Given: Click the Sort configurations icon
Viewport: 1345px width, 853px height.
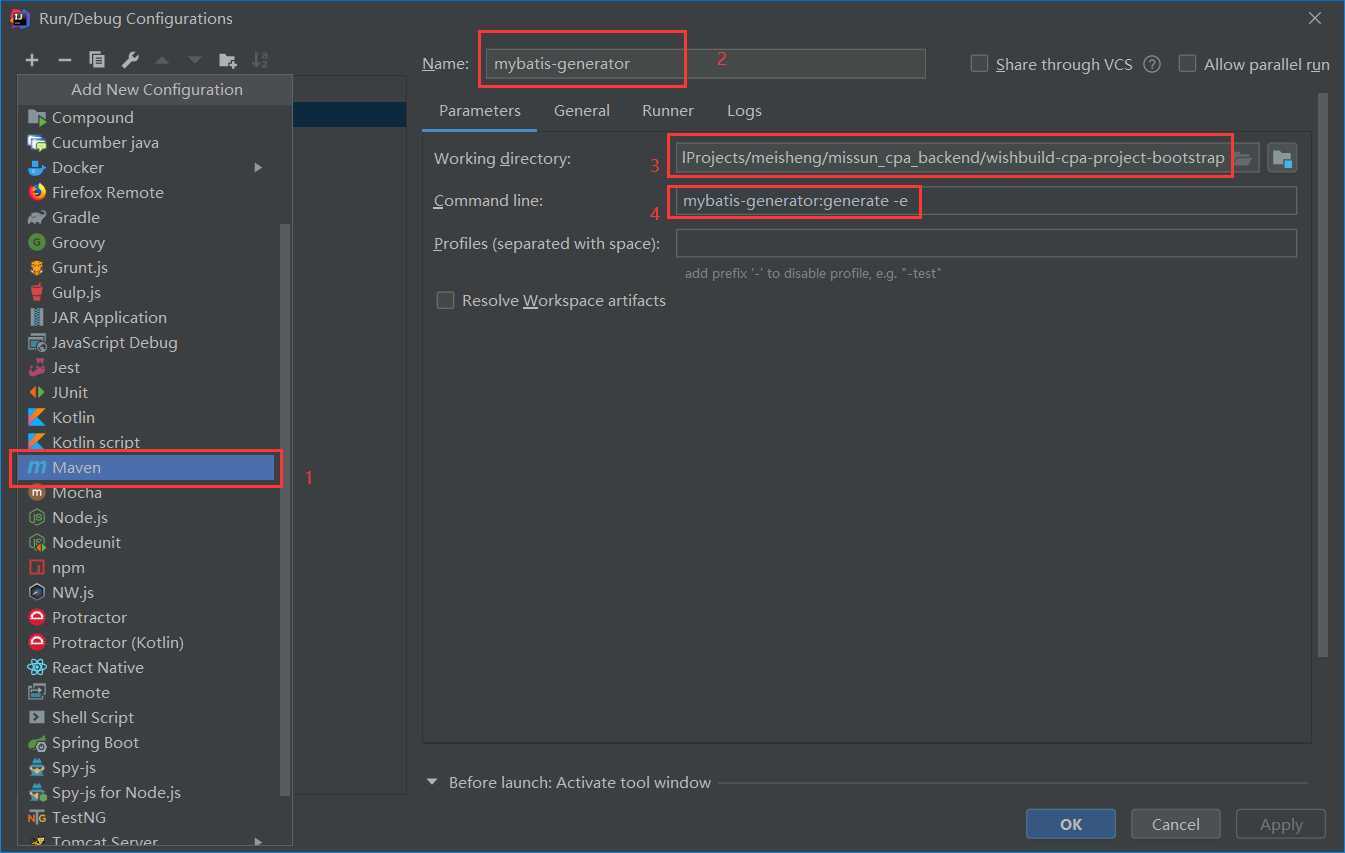Looking at the screenshot, I should tap(260, 60).
